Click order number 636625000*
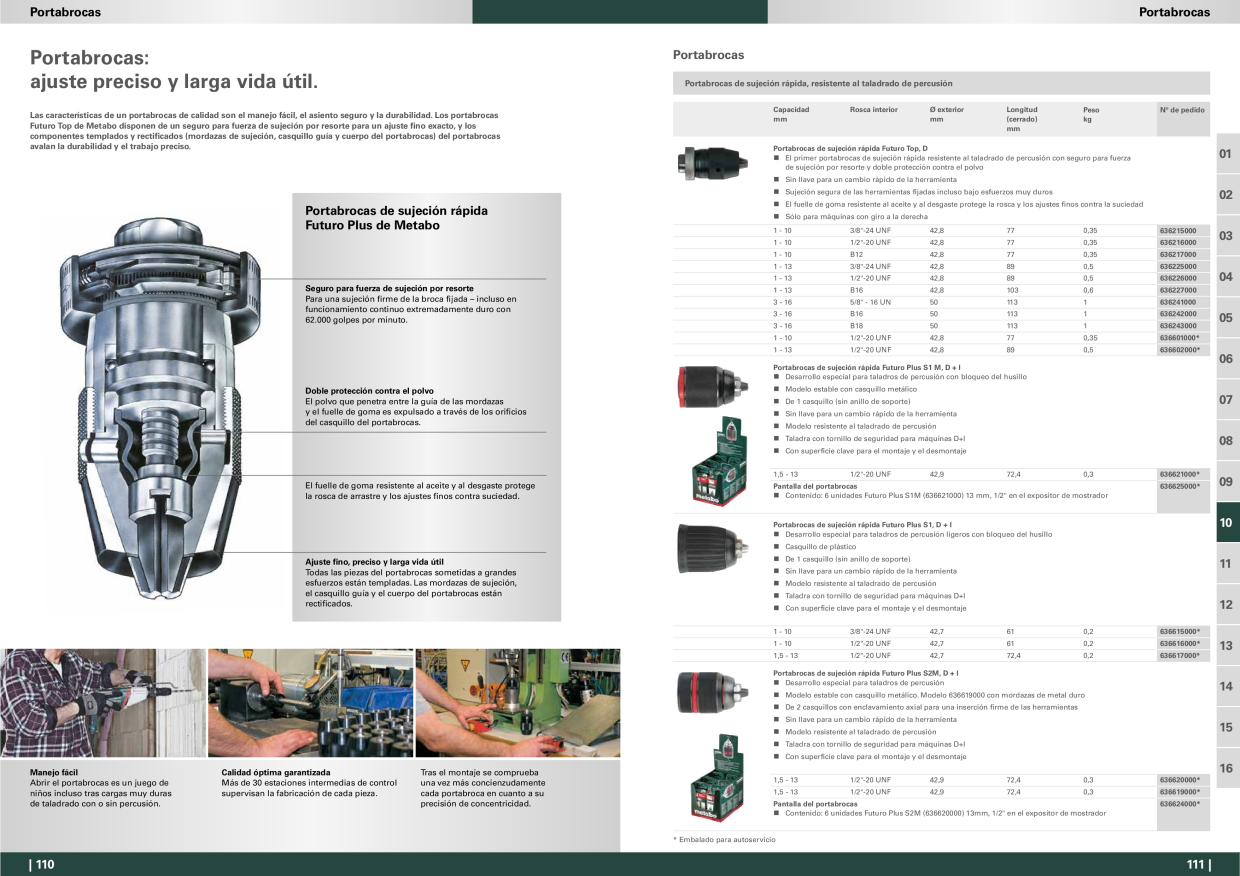 click(x=1179, y=486)
